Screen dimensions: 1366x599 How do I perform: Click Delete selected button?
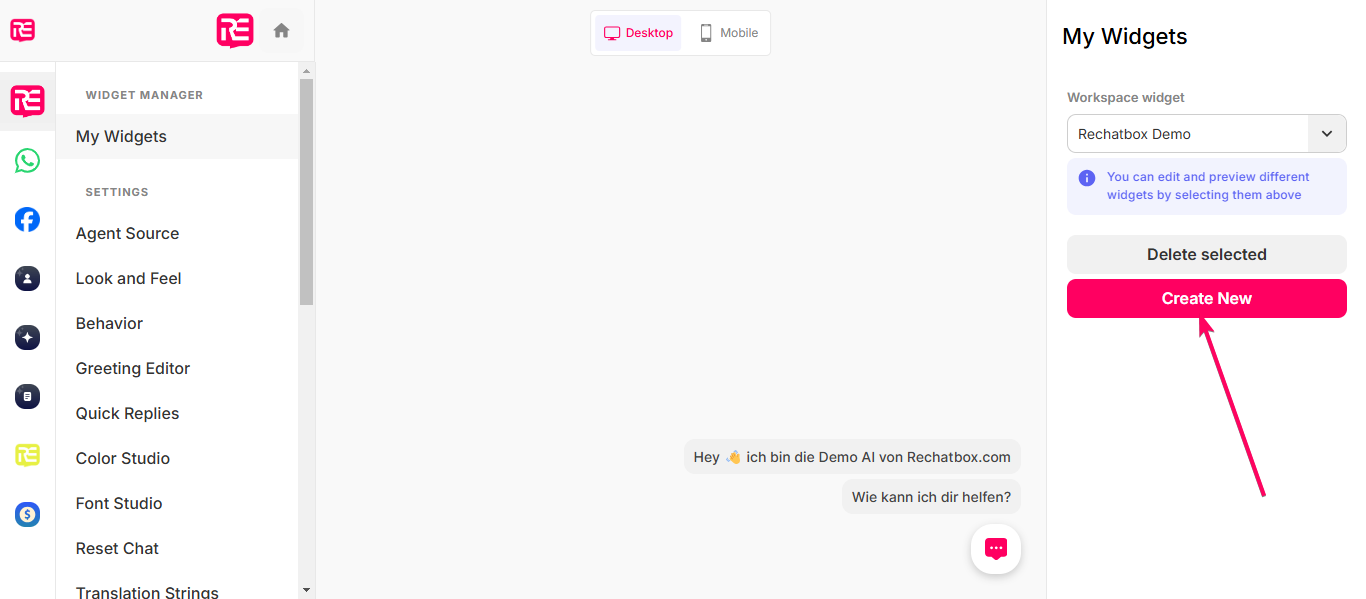[1207, 254]
